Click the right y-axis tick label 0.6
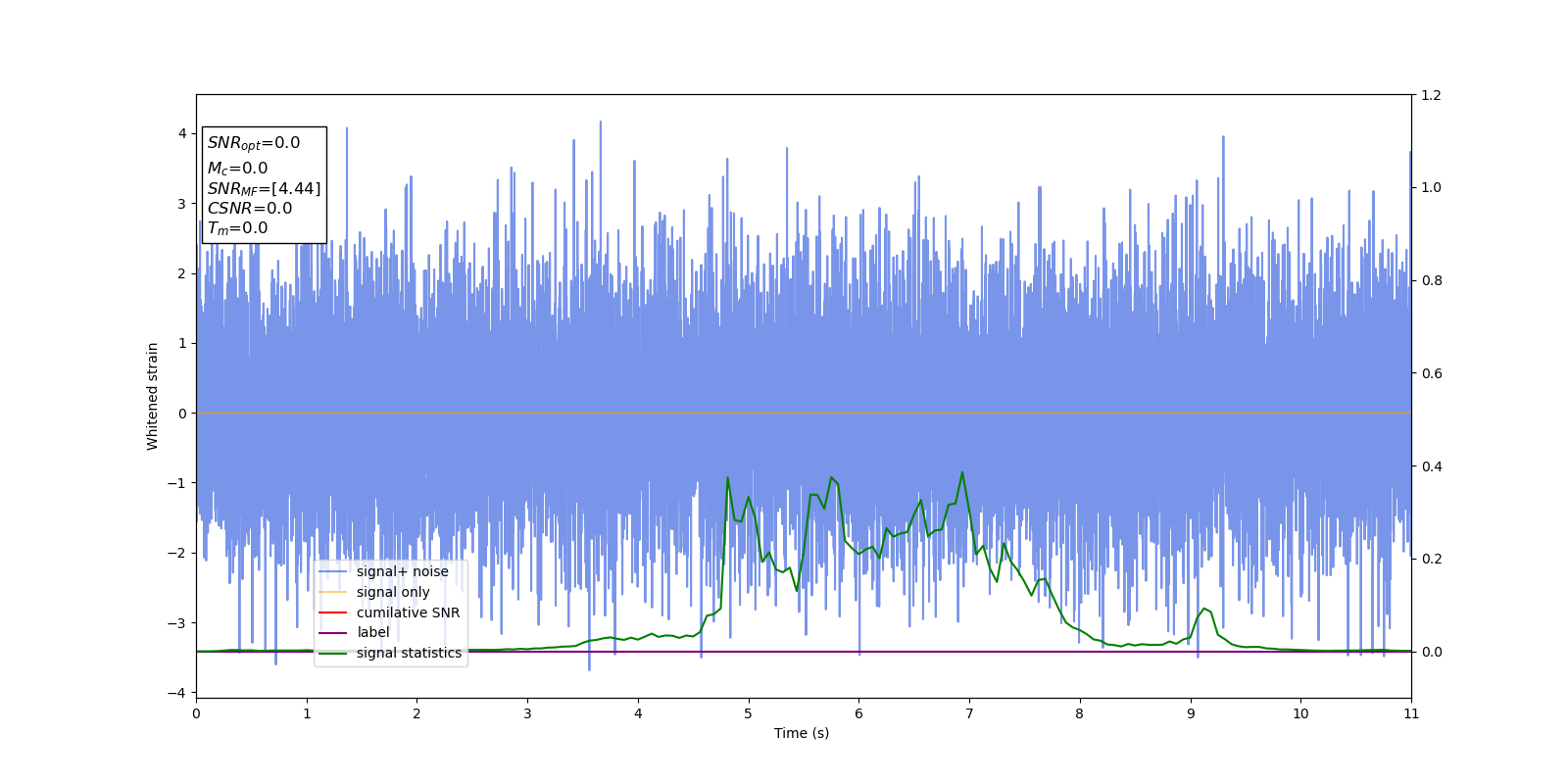This screenshot has width=1568, height=784. 1431,373
